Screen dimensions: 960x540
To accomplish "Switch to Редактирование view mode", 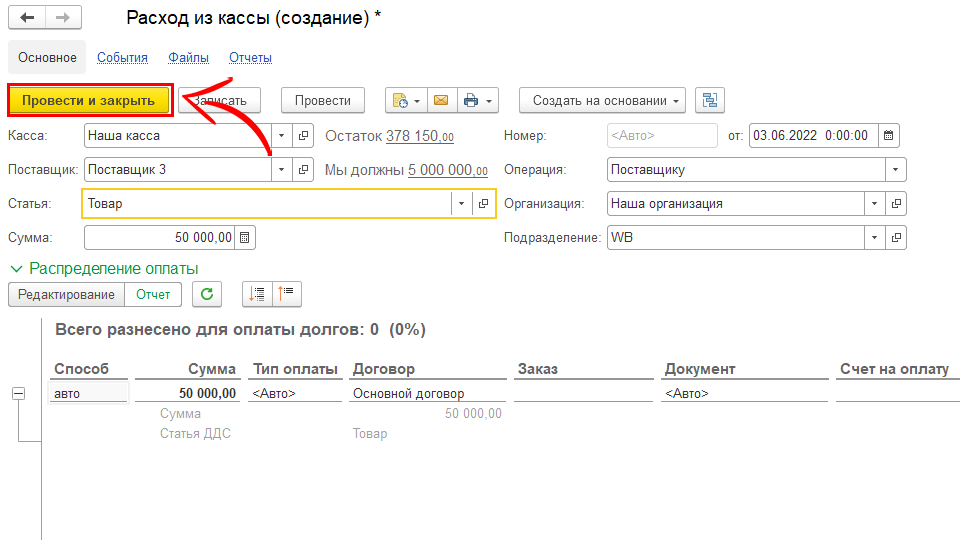I will [66, 294].
